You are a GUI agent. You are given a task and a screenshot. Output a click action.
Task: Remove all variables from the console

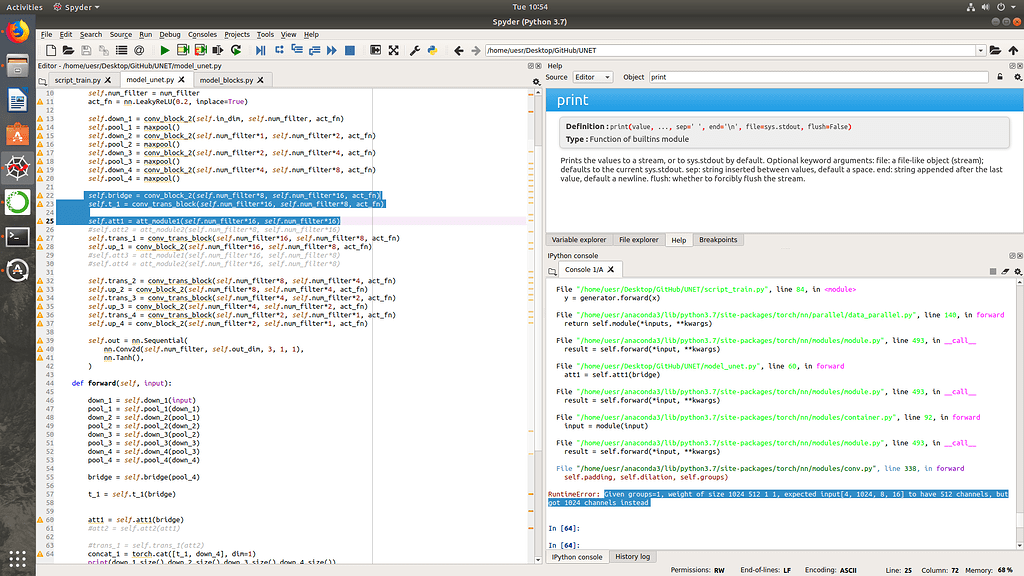click(1004, 271)
